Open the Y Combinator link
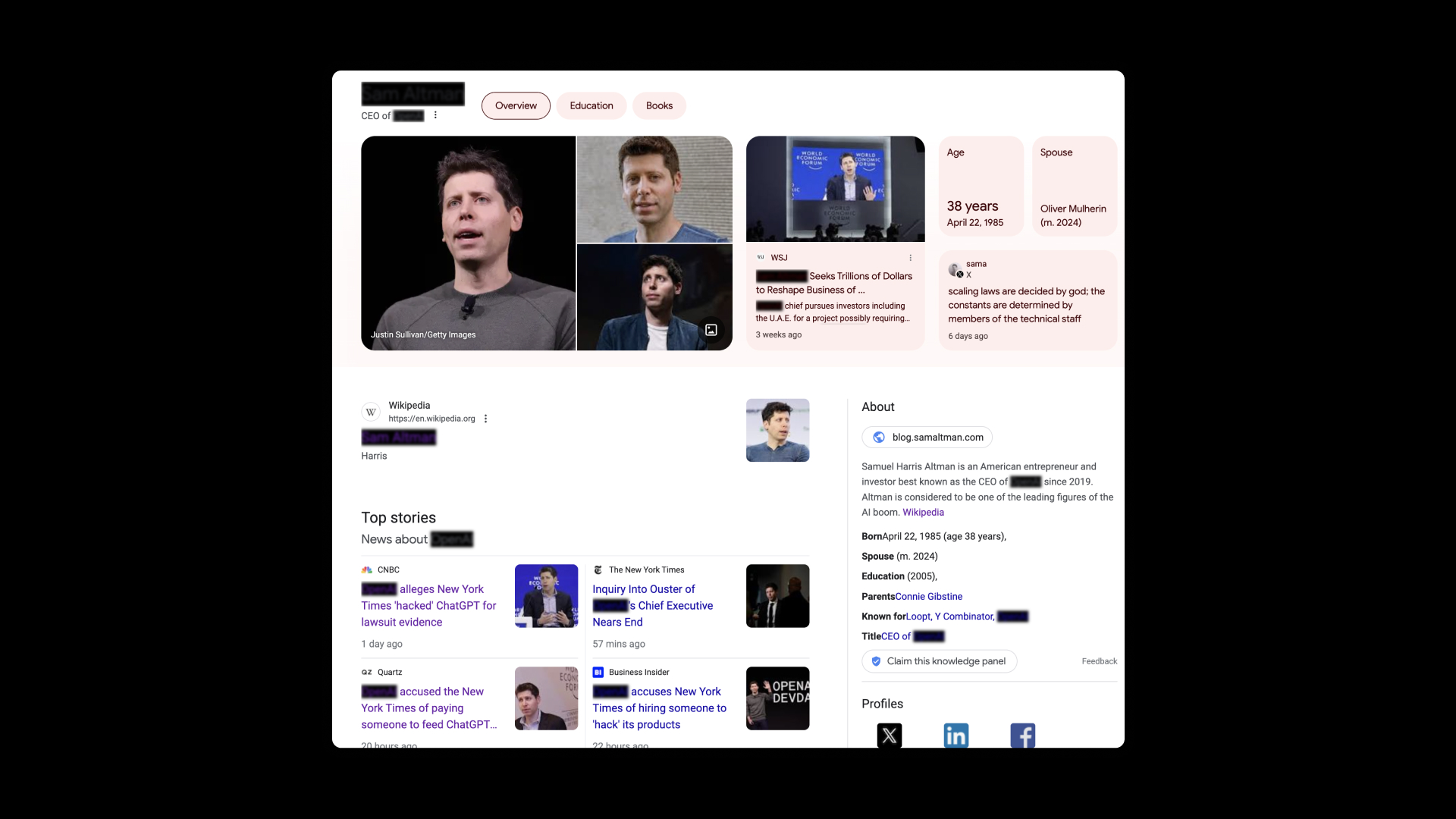Screen dimensions: 1456x819 tap(964, 617)
